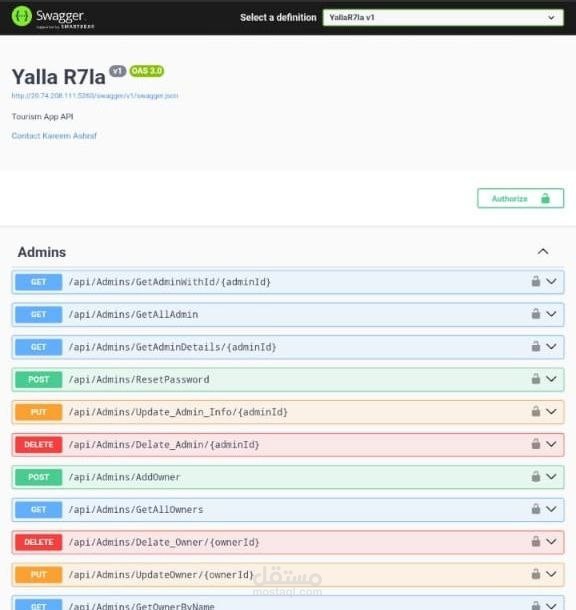Click lock icon on GetAdminWithId endpoint

coord(536,281)
